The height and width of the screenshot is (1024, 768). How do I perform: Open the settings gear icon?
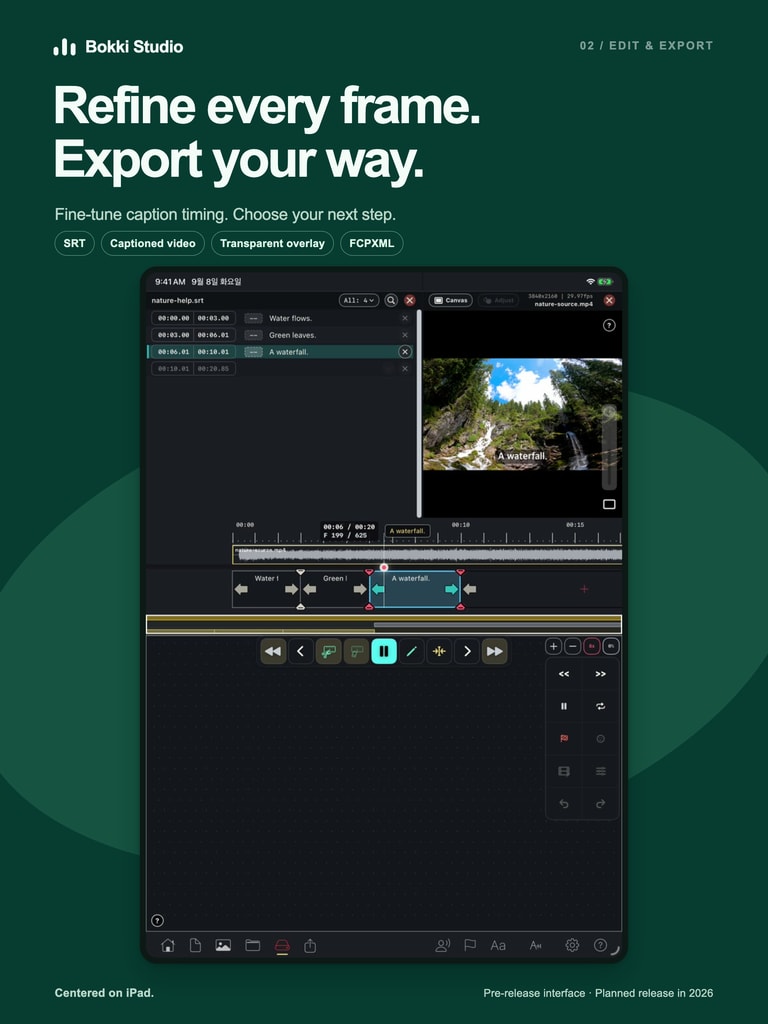point(572,945)
